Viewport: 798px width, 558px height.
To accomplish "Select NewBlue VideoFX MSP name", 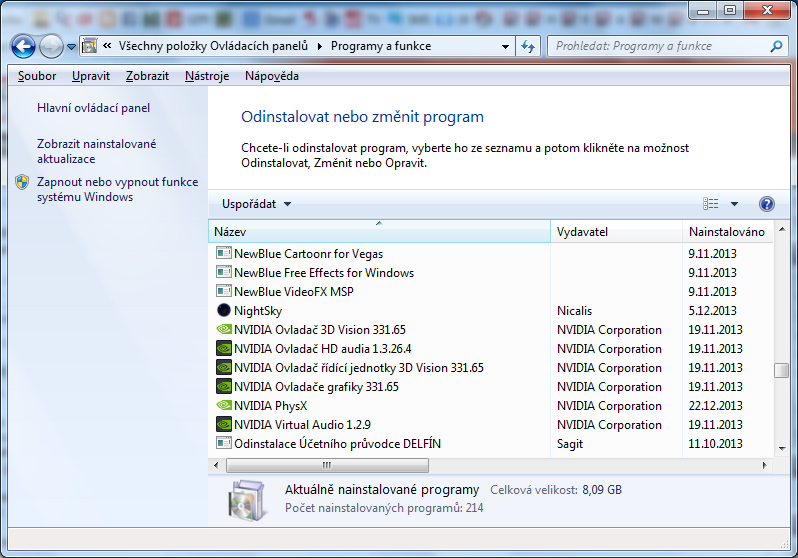I will click(294, 292).
